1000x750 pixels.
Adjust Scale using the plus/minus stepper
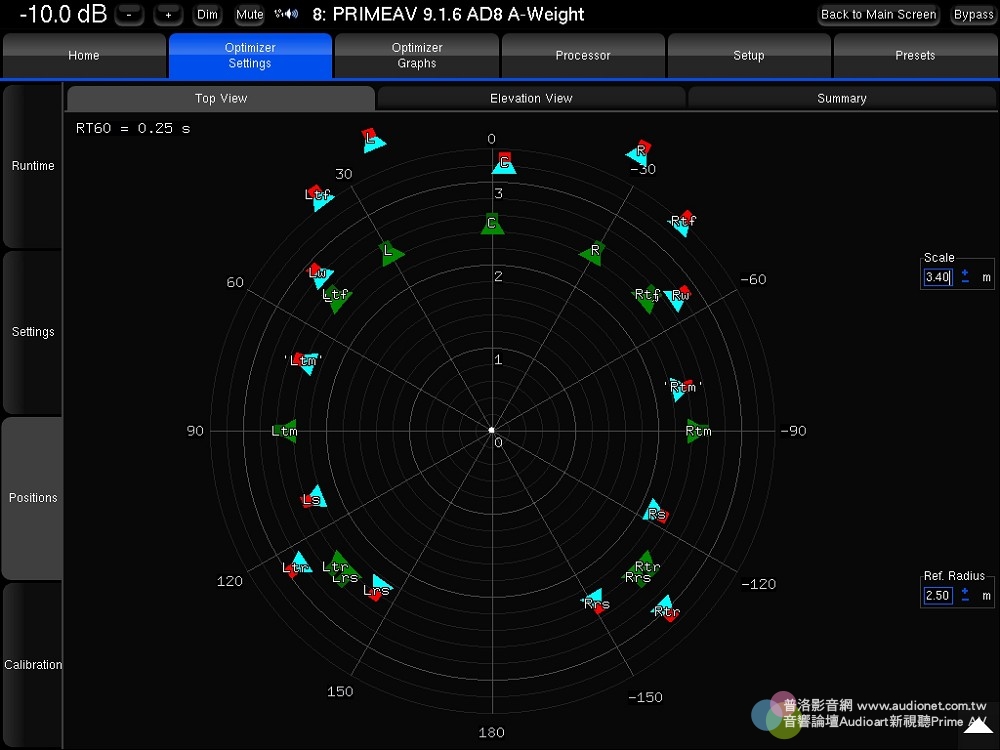(x=965, y=277)
